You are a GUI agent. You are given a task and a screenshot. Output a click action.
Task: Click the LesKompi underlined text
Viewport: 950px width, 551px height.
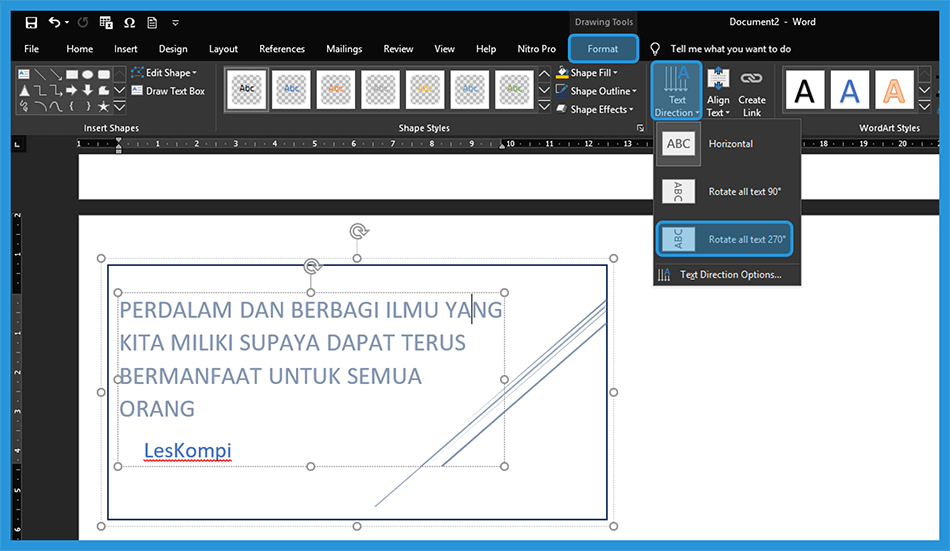[188, 450]
